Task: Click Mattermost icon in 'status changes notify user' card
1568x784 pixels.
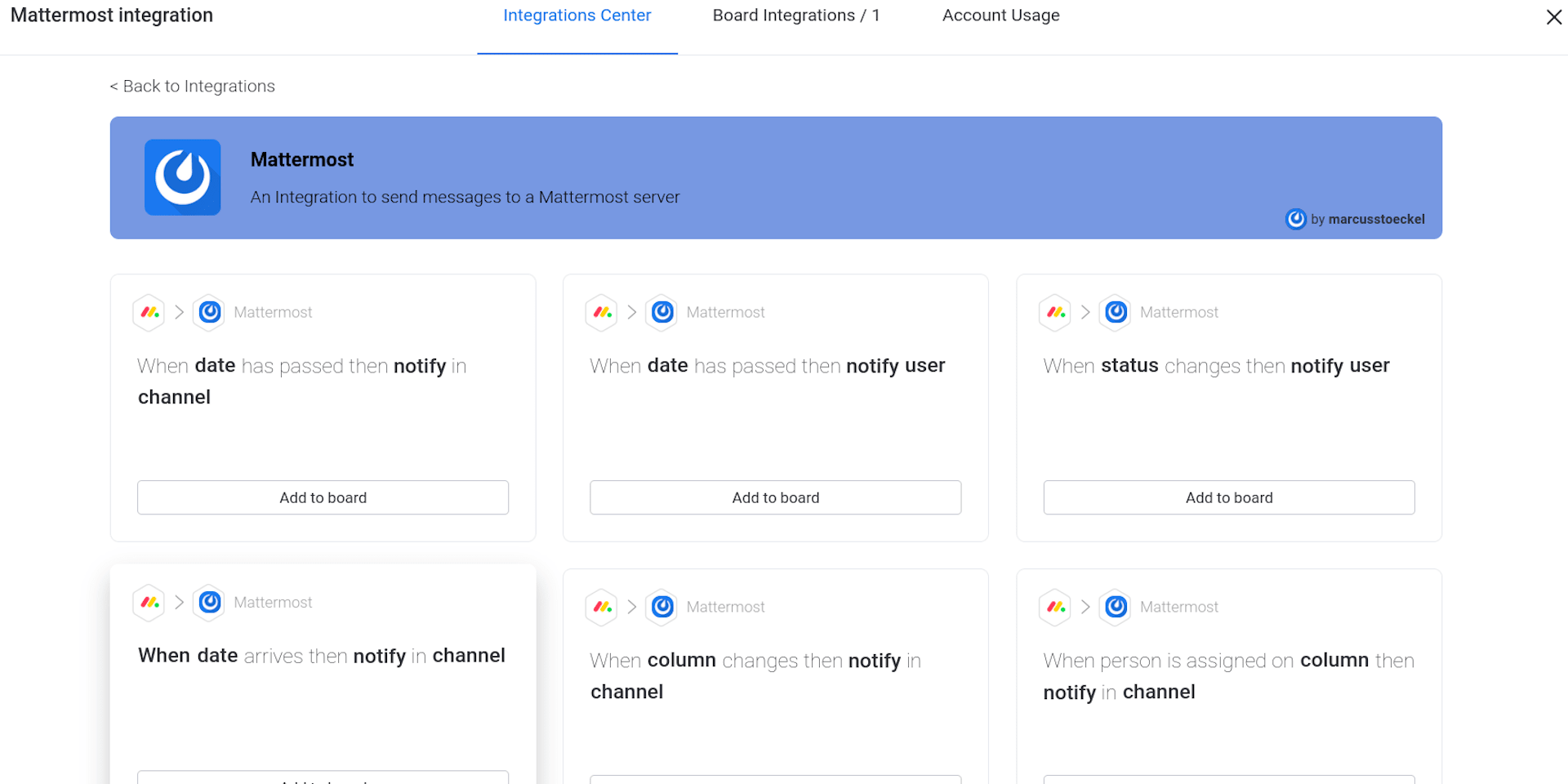Action: pos(1116,312)
